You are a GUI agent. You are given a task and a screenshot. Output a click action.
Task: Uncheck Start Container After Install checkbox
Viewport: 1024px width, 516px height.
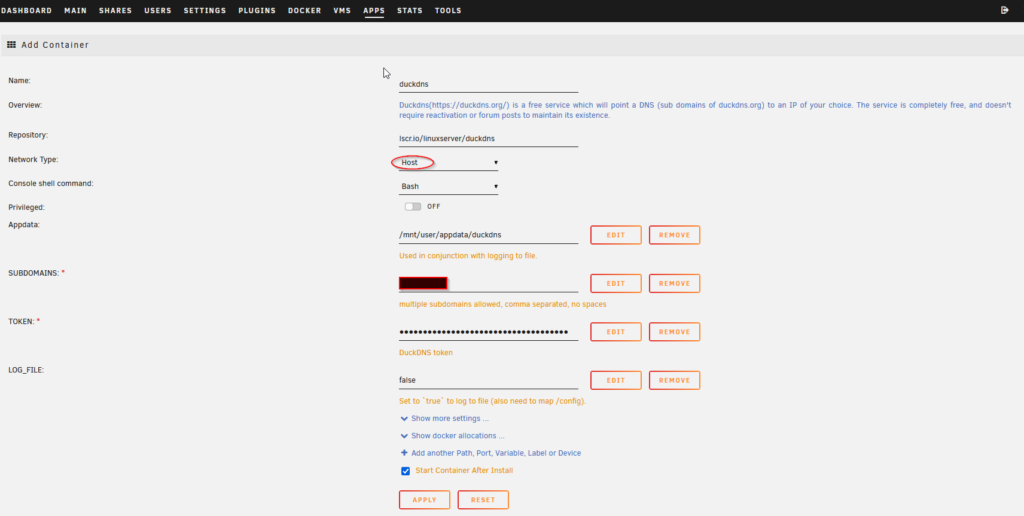(x=405, y=470)
